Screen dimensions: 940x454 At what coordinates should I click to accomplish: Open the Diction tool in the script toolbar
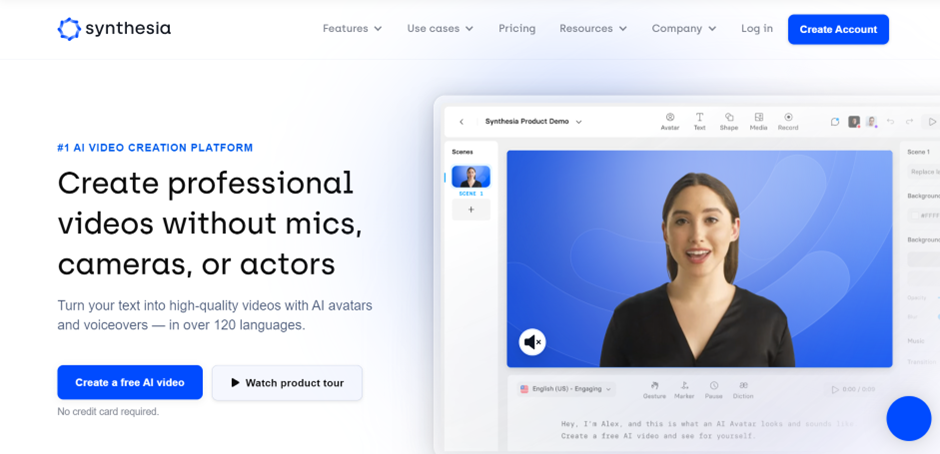[x=743, y=390]
